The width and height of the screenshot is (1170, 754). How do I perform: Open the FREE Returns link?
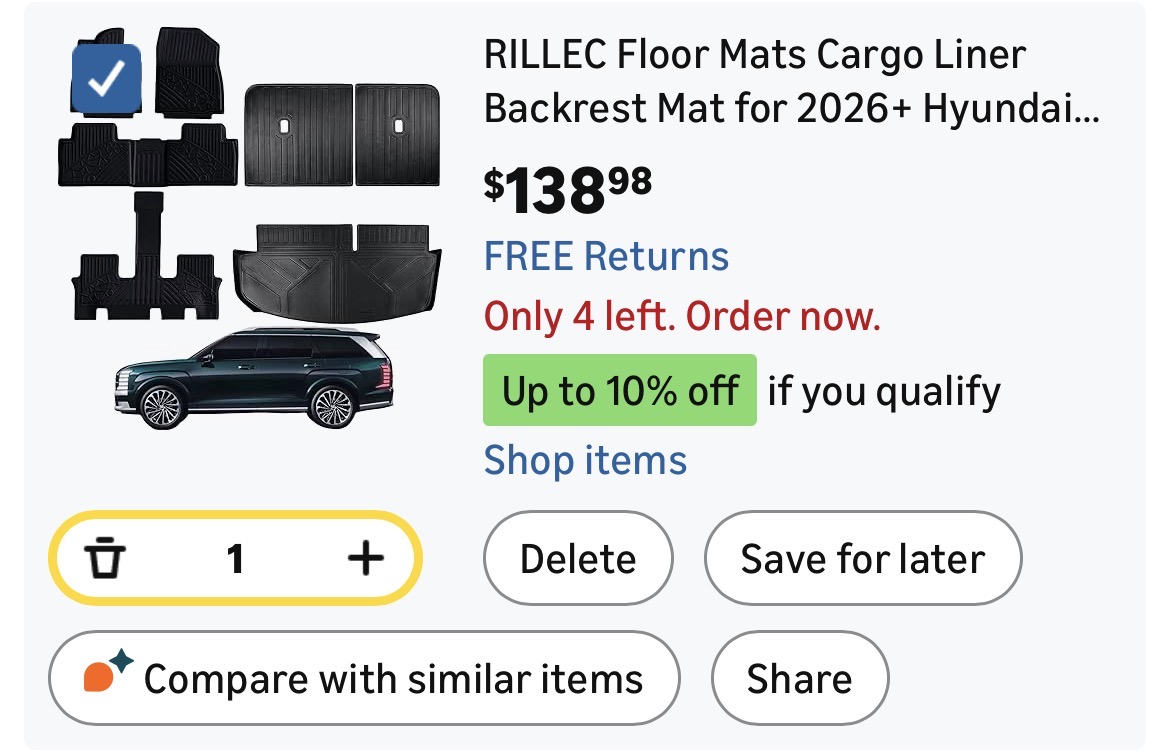[x=606, y=257]
